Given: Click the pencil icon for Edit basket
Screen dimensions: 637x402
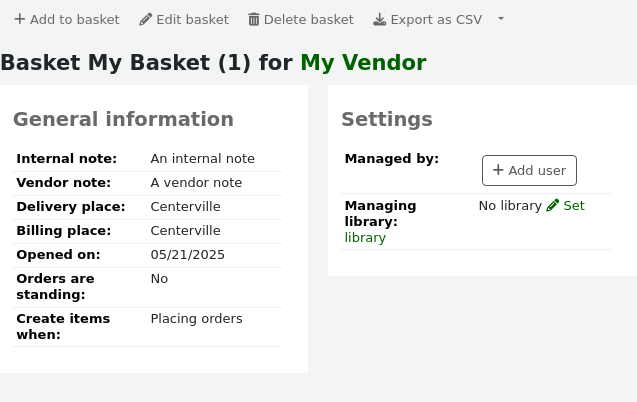Looking at the screenshot, I should tap(146, 19).
